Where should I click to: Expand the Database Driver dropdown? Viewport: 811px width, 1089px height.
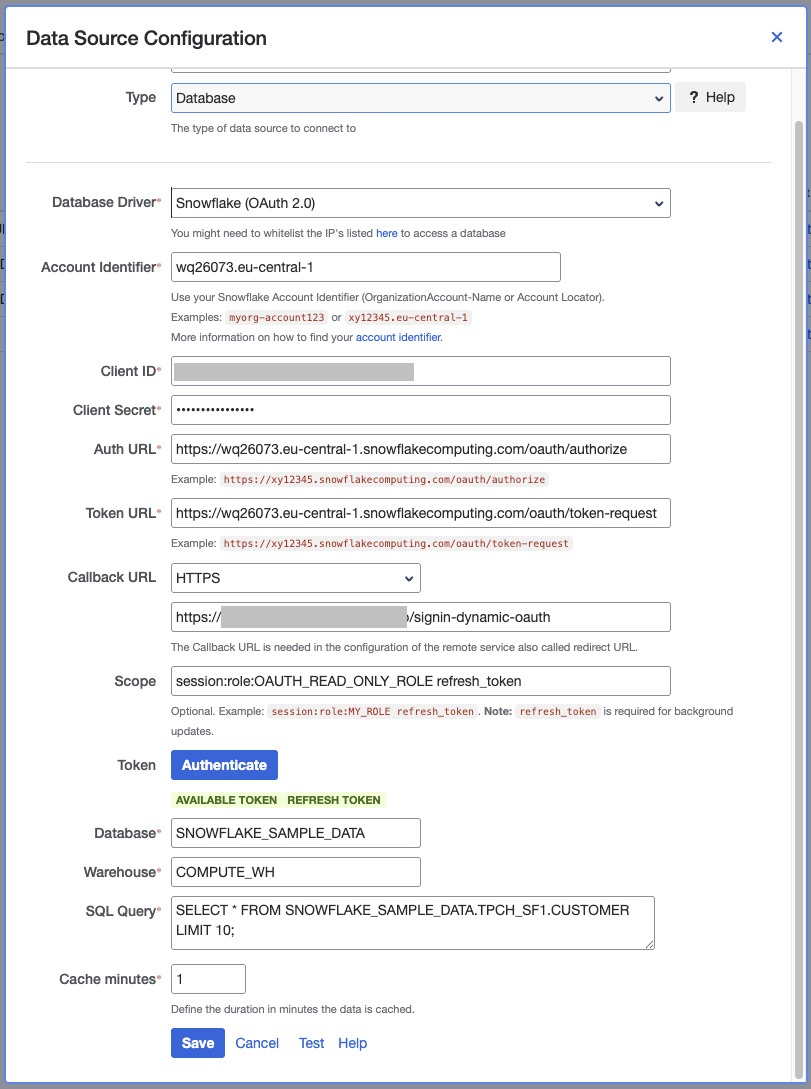(x=421, y=203)
